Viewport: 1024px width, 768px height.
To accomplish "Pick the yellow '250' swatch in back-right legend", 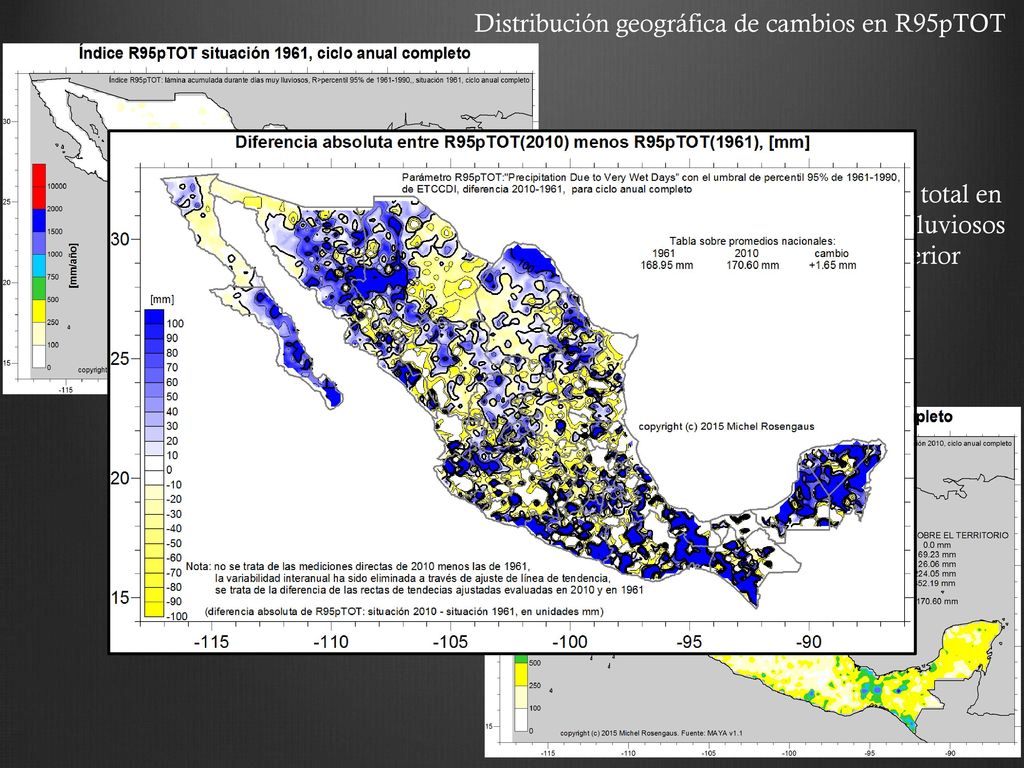I will tap(520, 675).
